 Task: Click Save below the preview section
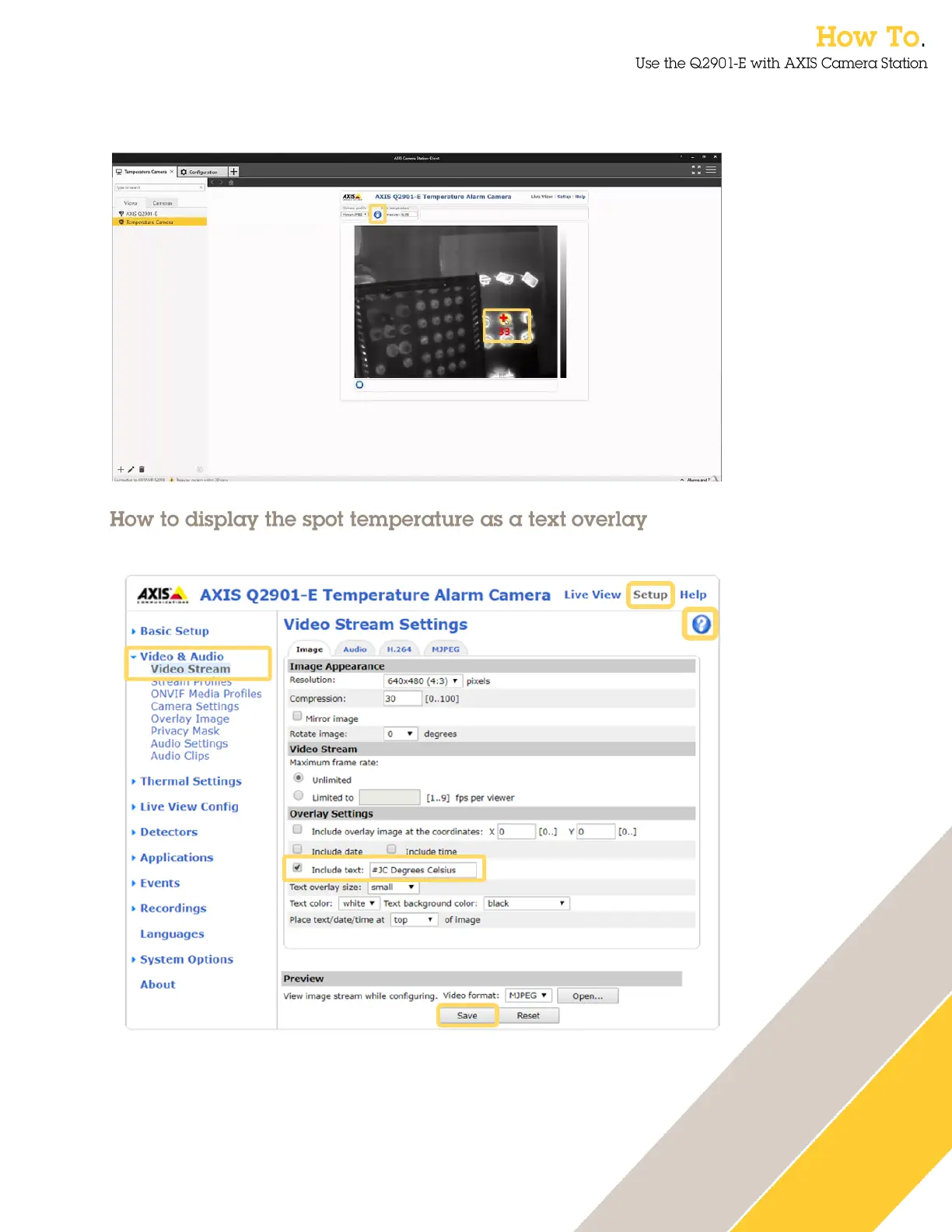(x=467, y=1016)
